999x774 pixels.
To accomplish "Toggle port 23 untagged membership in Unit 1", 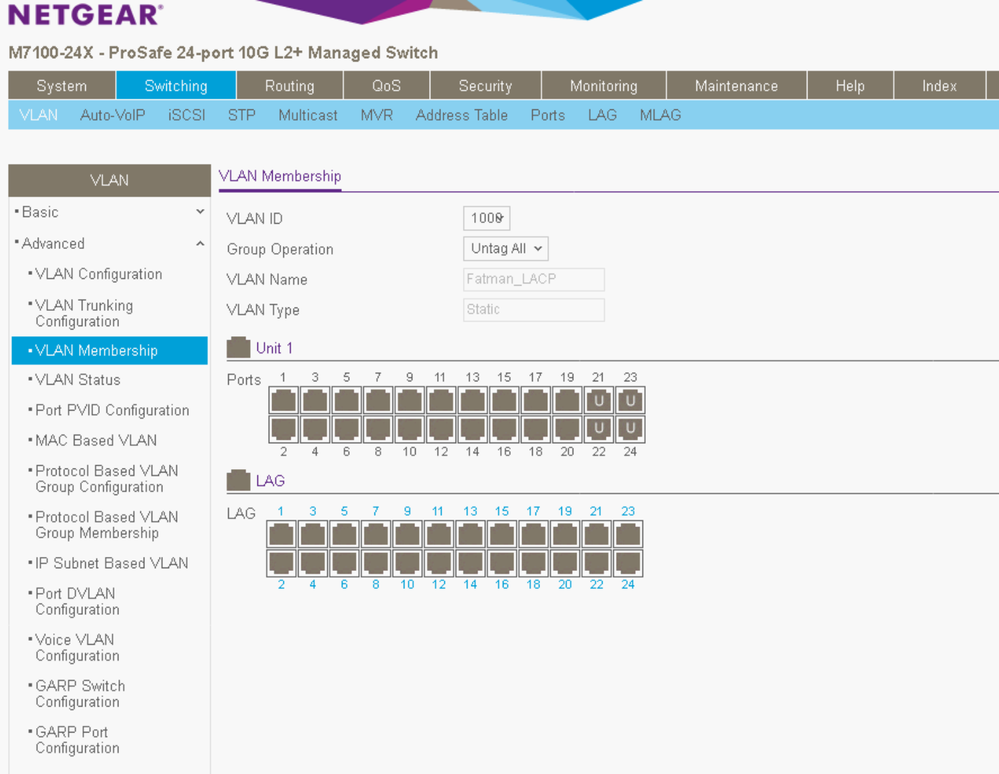I will click(630, 401).
